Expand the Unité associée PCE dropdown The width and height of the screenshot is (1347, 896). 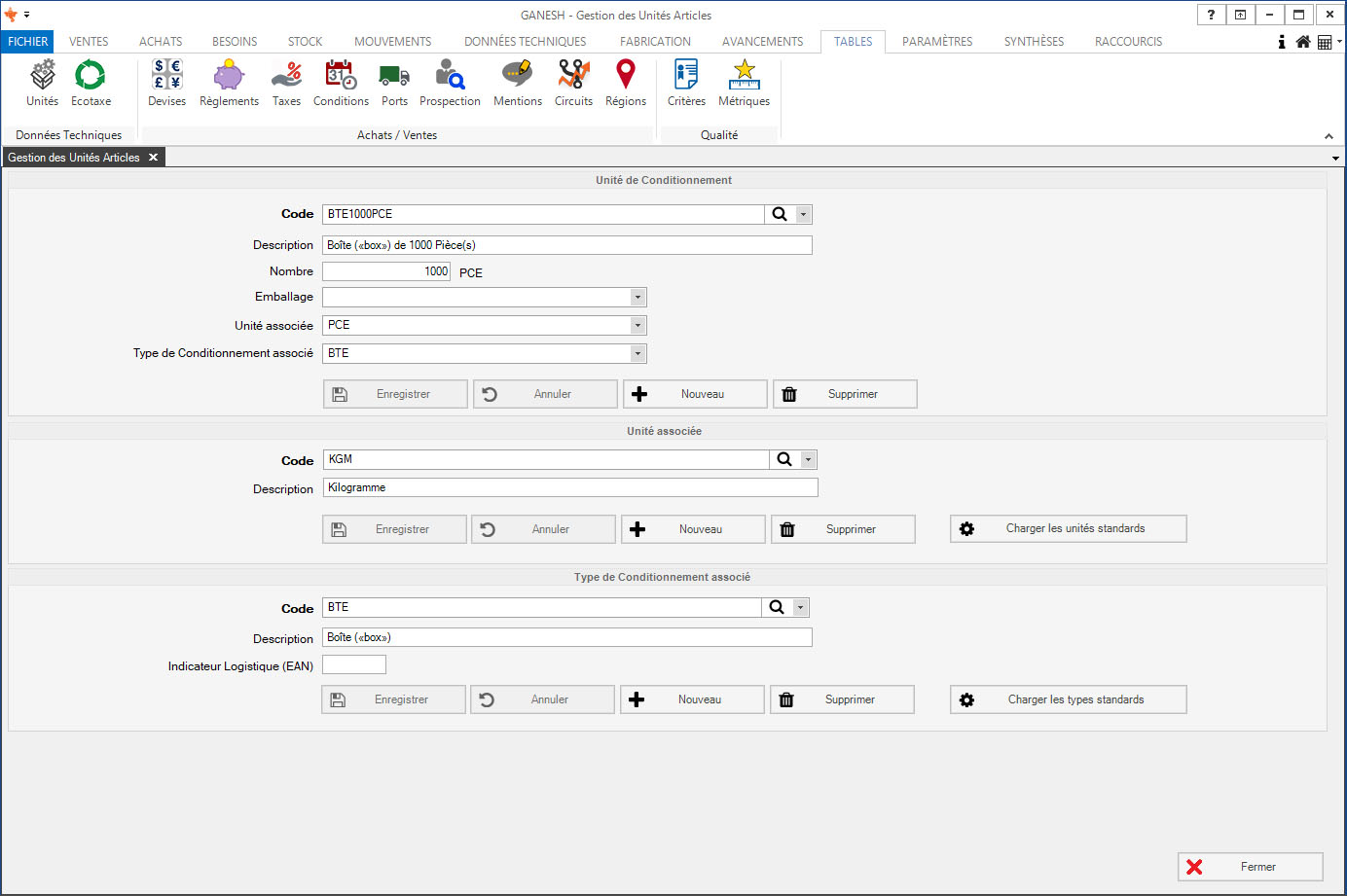(637, 326)
